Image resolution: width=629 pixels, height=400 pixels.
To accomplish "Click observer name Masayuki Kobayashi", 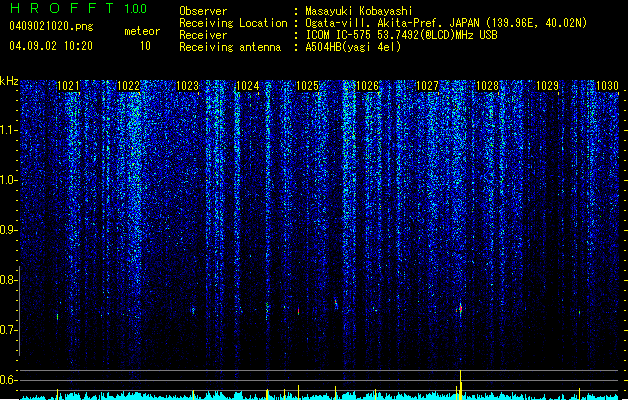I will [359, 11].
